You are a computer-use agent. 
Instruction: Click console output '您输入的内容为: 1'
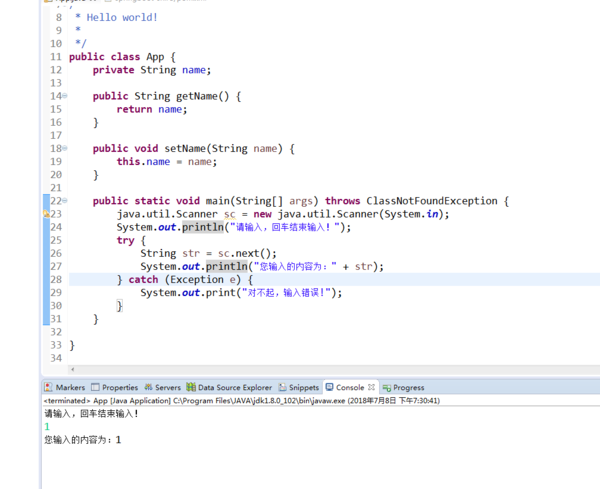pyautogui.click(x=83, y=440)
